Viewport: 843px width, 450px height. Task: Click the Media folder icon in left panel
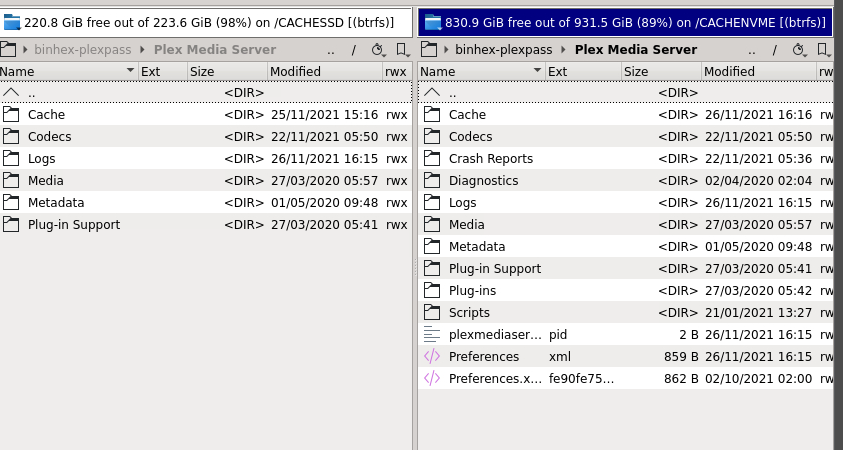(11, 180)
